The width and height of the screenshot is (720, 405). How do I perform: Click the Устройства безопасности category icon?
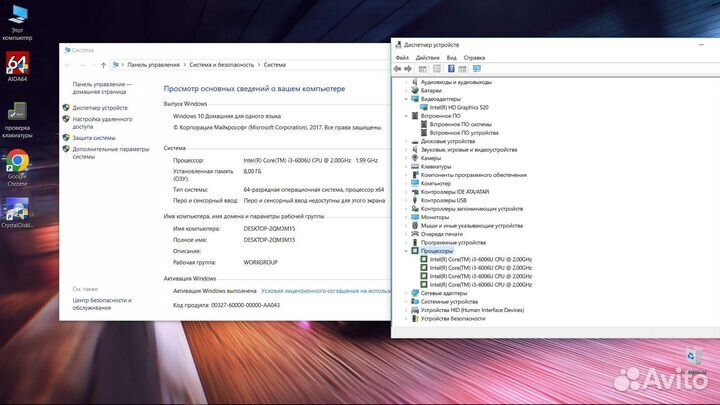(415, 318)
